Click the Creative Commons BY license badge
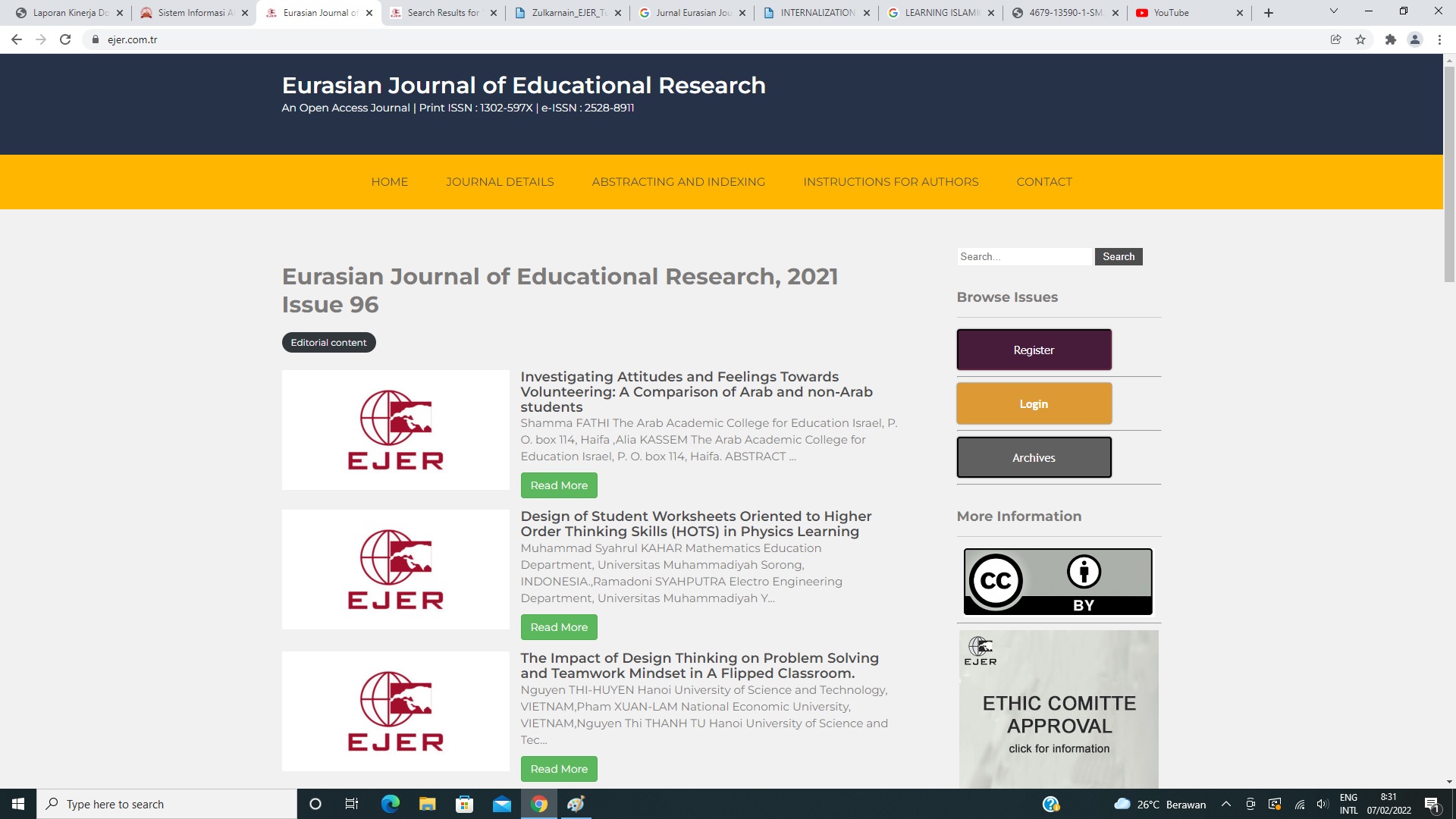 click(x=1058, y=582)
